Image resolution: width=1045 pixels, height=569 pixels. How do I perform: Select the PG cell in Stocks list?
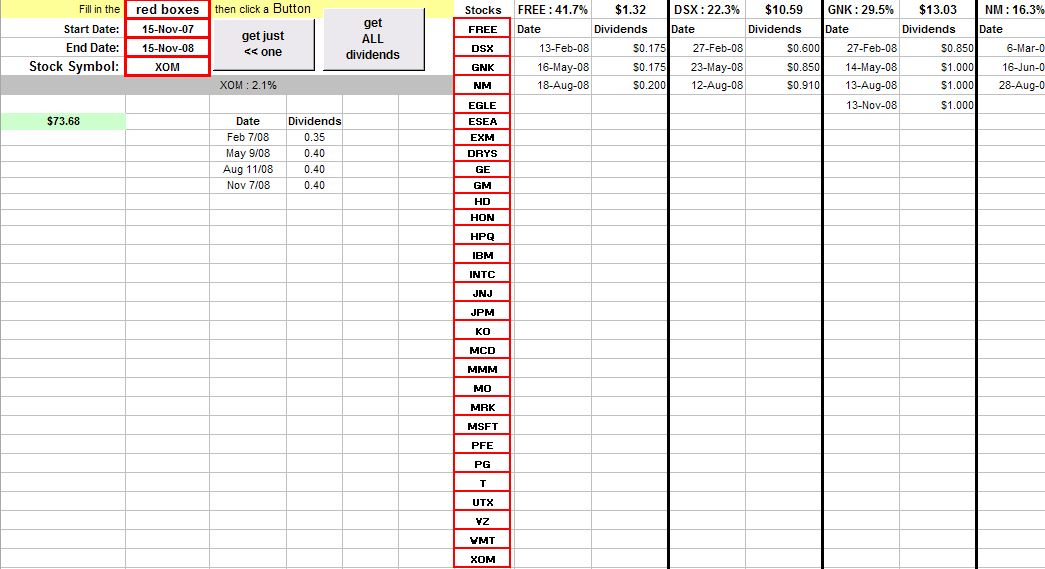point(483,464)
